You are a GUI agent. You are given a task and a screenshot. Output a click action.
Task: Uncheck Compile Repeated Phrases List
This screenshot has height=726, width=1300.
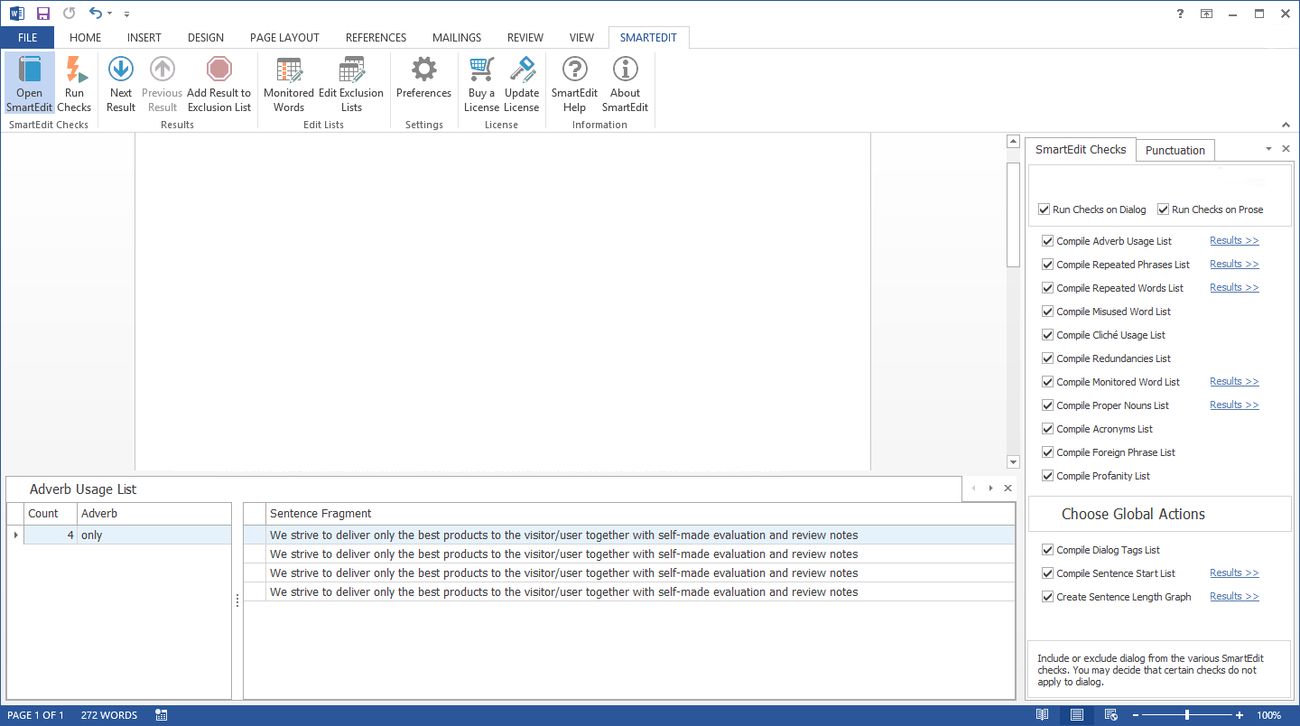point(1047,265)
